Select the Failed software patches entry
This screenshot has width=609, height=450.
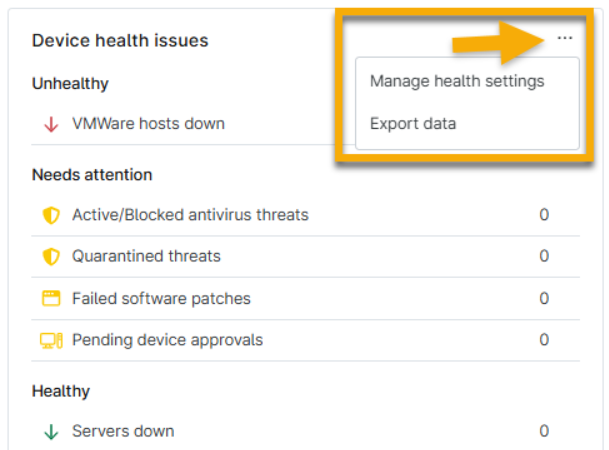point(161,299)
